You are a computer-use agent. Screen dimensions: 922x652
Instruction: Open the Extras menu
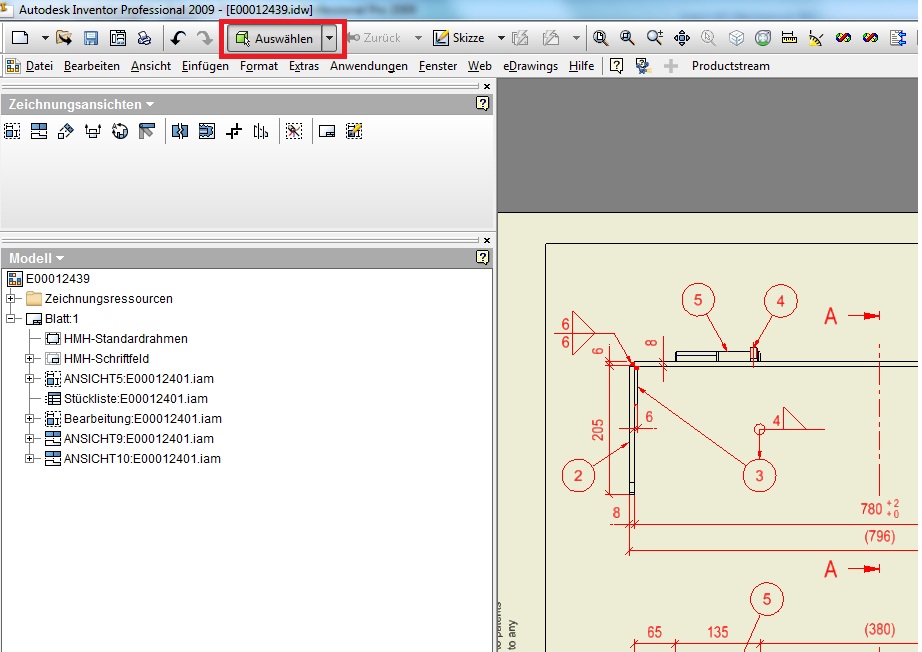click(x=303, y=66)
